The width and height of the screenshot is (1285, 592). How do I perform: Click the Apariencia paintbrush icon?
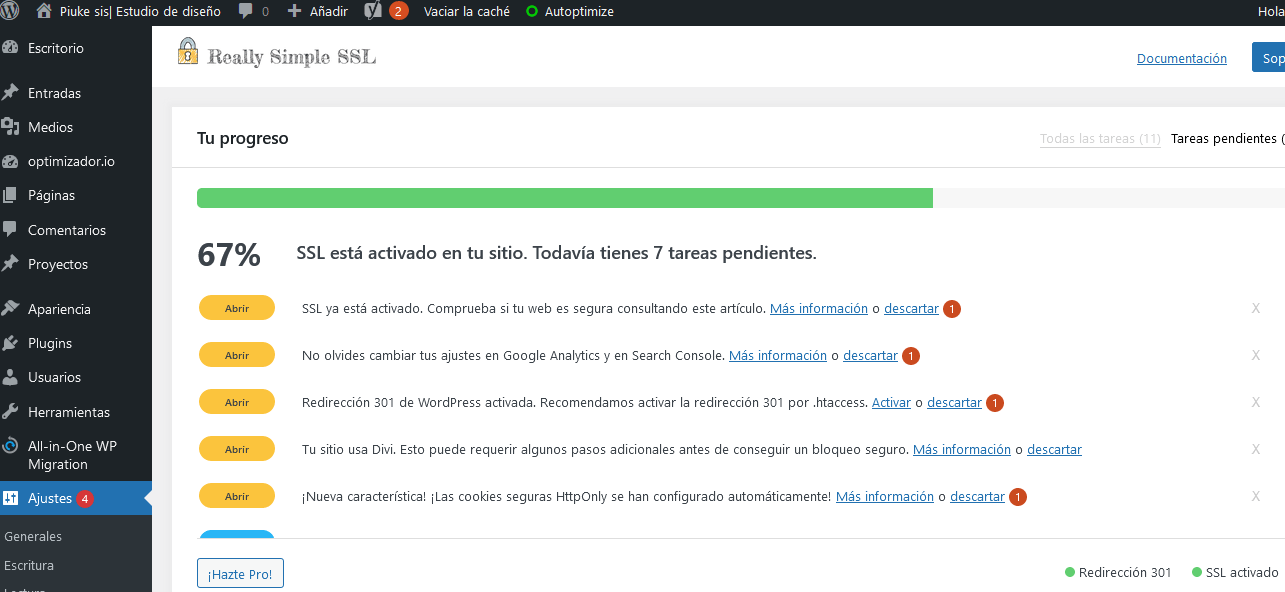pyautogui.click(x=10, y=309)
